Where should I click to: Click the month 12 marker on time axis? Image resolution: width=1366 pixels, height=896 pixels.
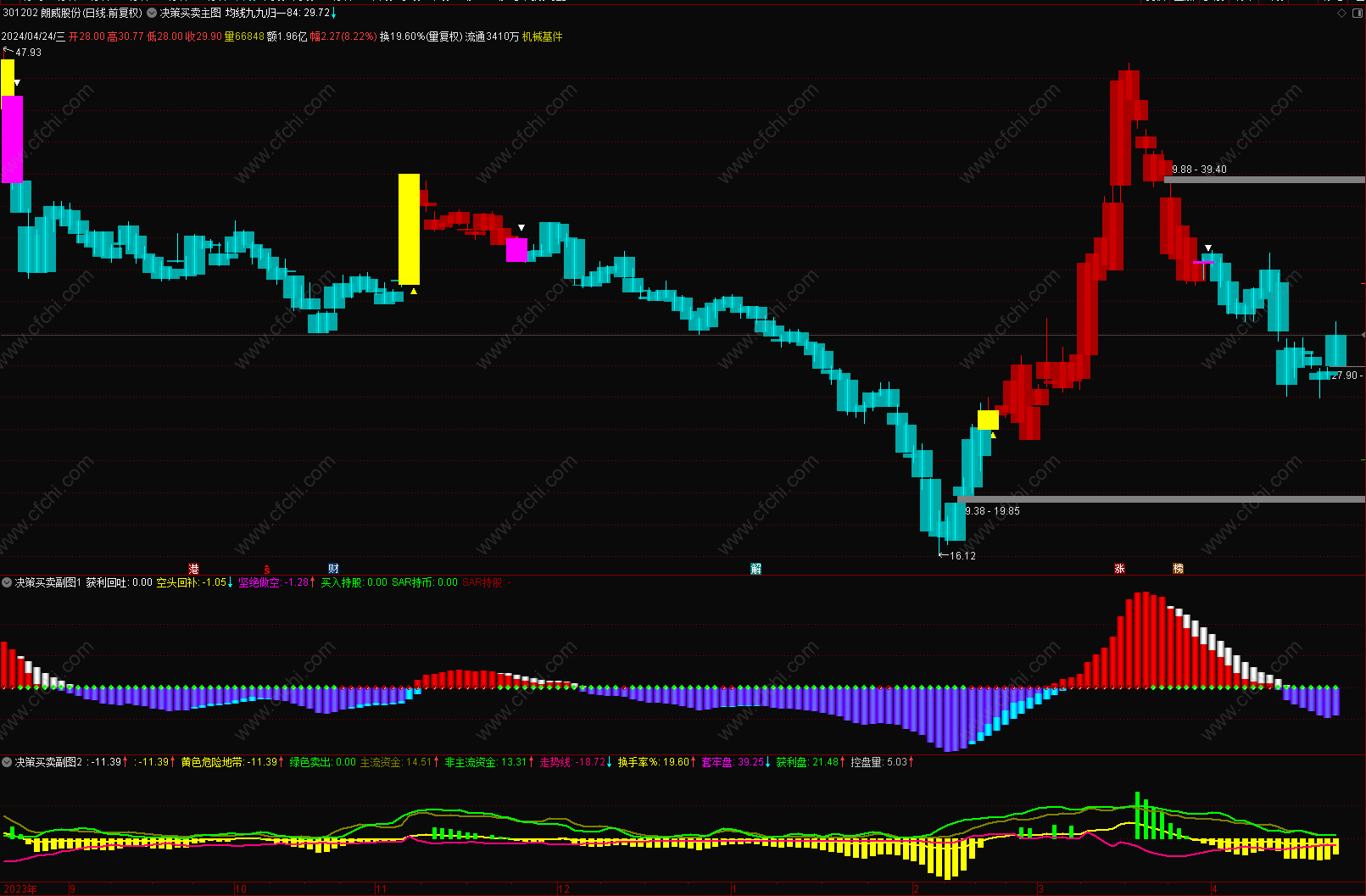click(x=564, y=889)
